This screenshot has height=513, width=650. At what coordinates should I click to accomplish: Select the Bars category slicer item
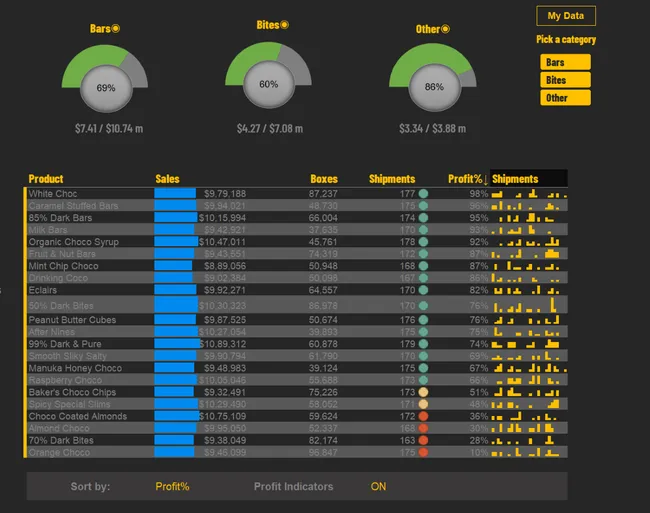point(565,62)
